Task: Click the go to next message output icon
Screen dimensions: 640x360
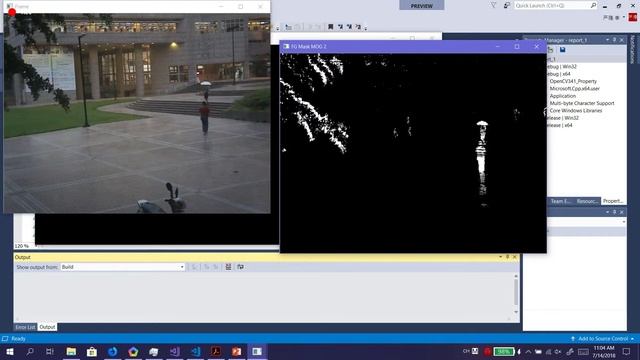Action: [x=216, y=267]
